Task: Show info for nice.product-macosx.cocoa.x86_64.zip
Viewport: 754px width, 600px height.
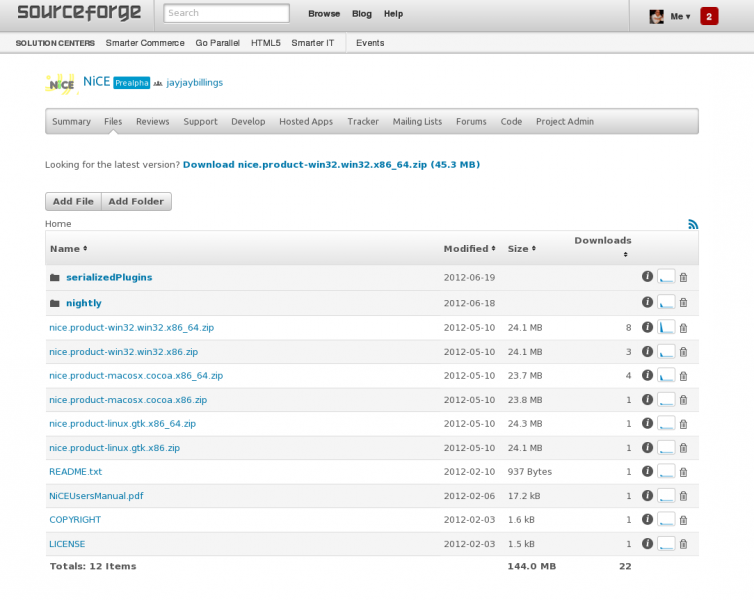Action: [x=647, y=375]
